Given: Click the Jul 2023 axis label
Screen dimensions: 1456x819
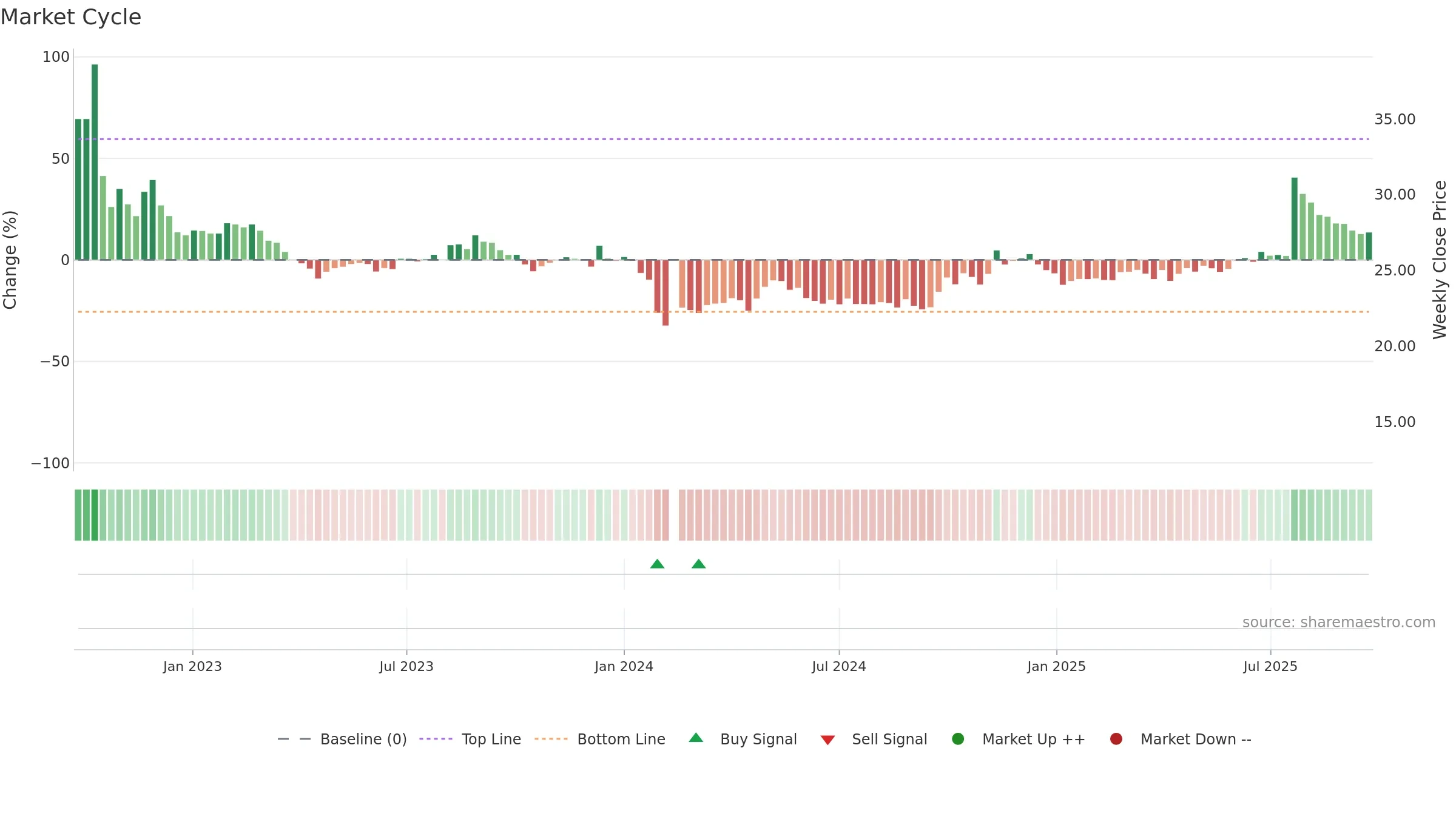Looking at the screenshot, I should coord(406,666).
